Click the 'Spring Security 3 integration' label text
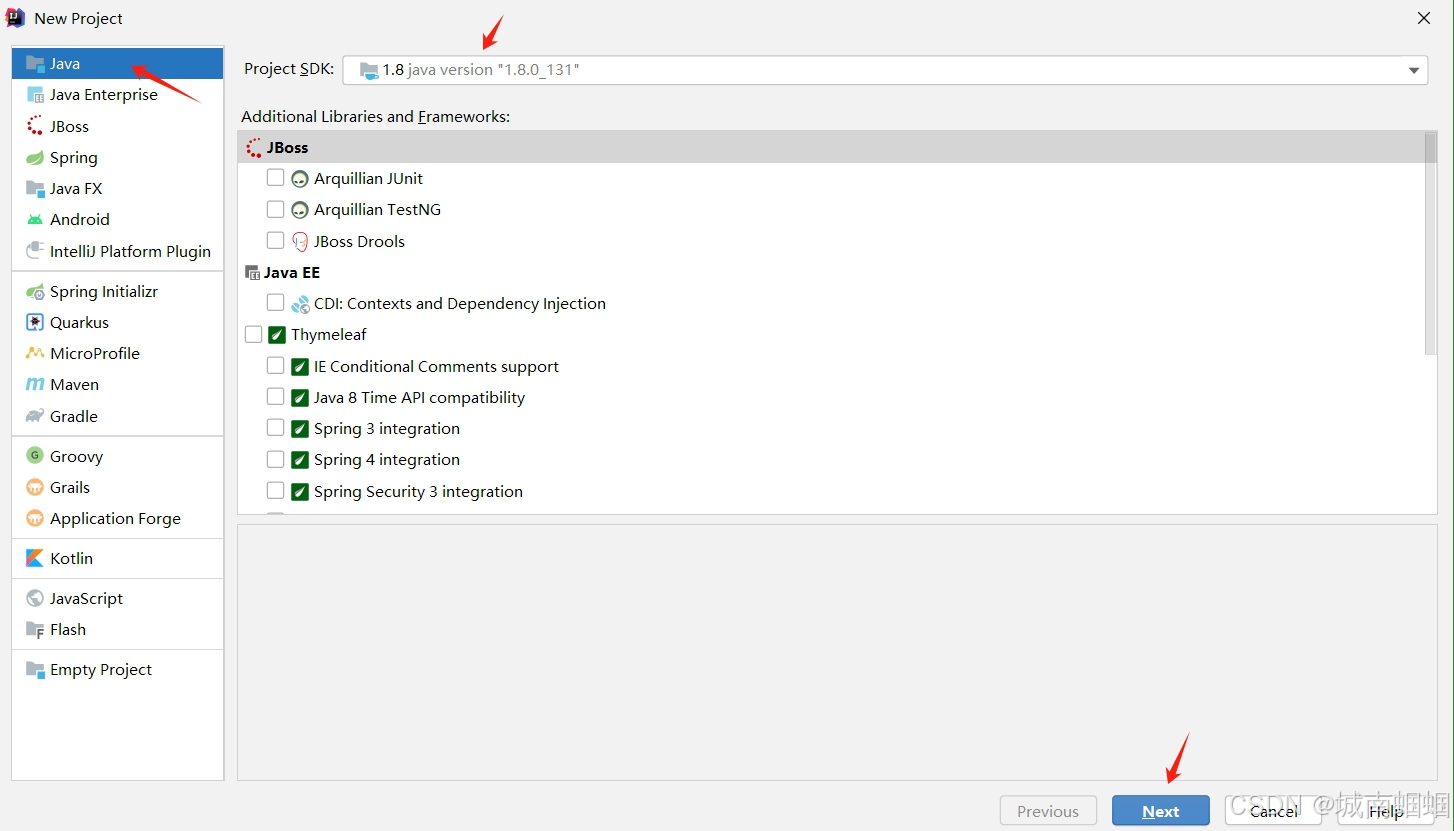Viewport: 1454px width, 831px height. [x=418, y=491]
